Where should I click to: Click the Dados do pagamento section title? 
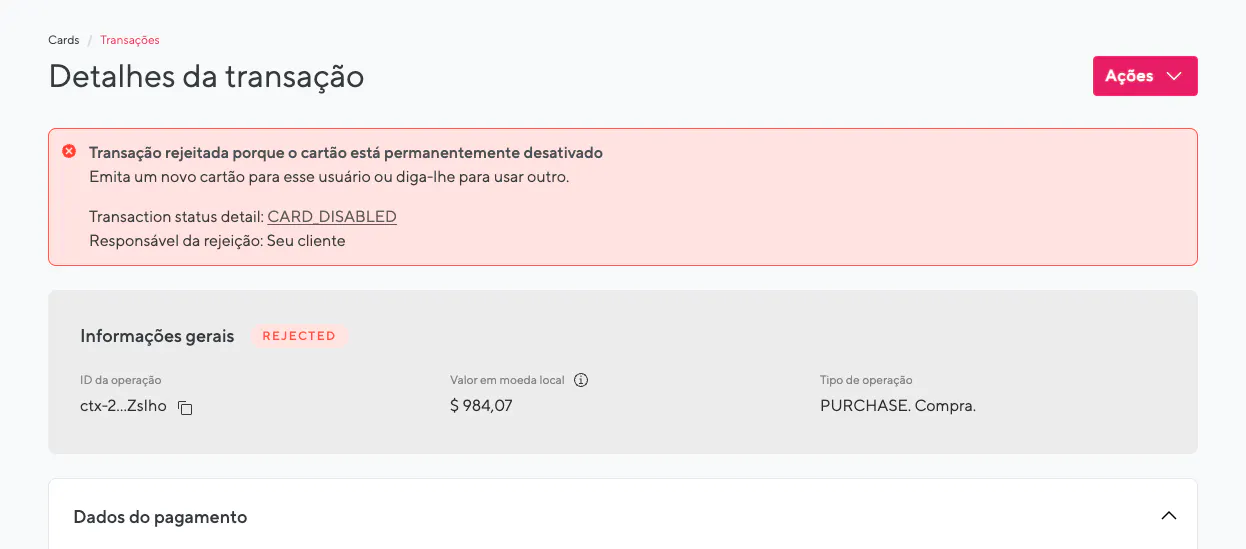[x=160, y=517]
